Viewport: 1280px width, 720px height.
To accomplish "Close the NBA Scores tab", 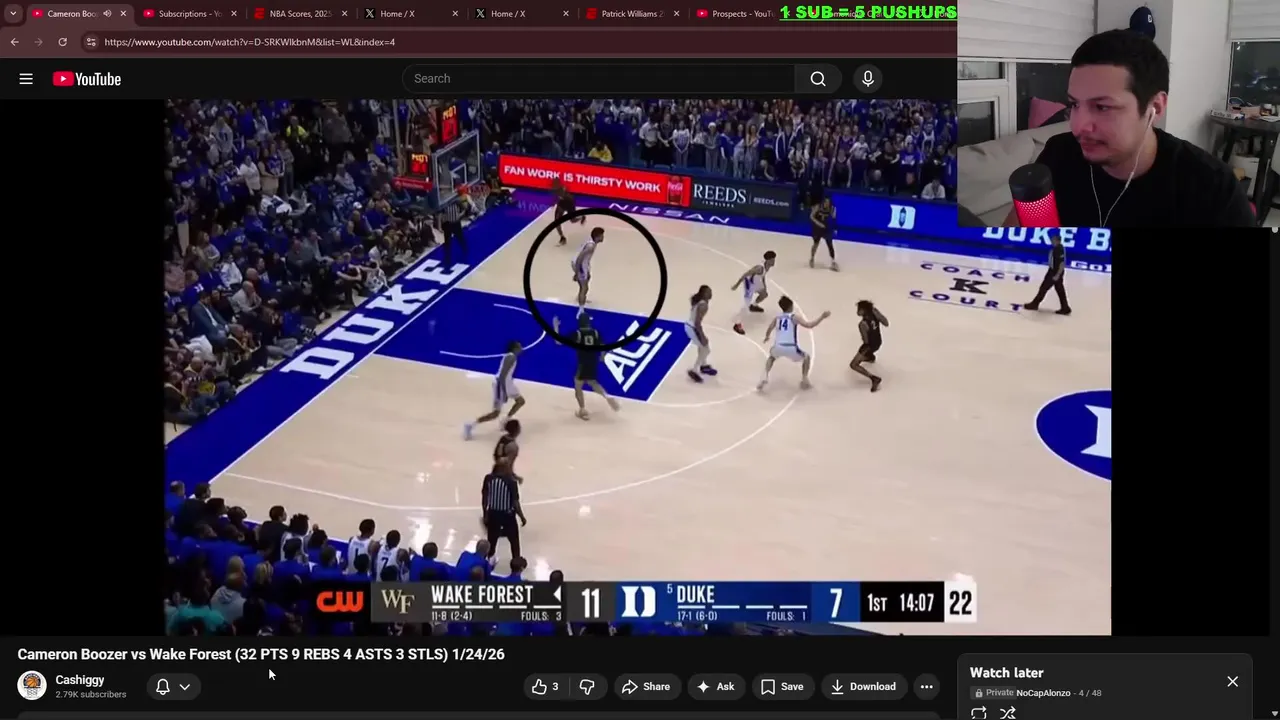I will click(345, 14).
